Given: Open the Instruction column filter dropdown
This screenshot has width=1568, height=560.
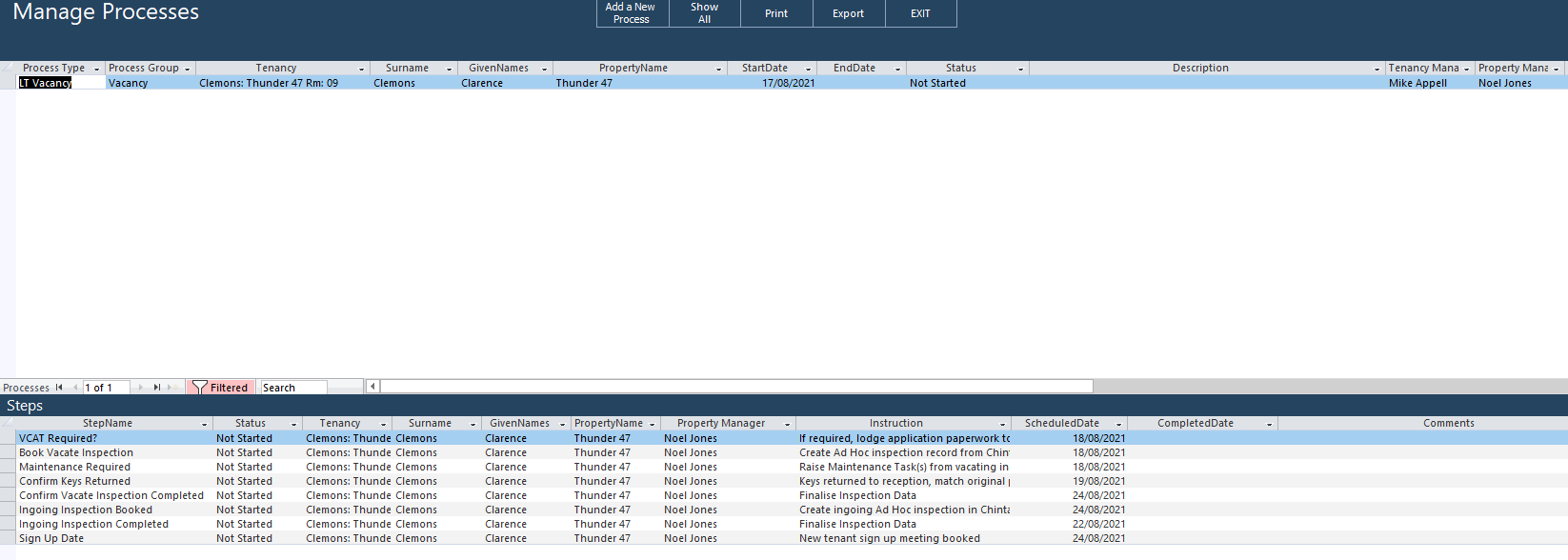Looking at the screenshot, I should [1002, 424].
